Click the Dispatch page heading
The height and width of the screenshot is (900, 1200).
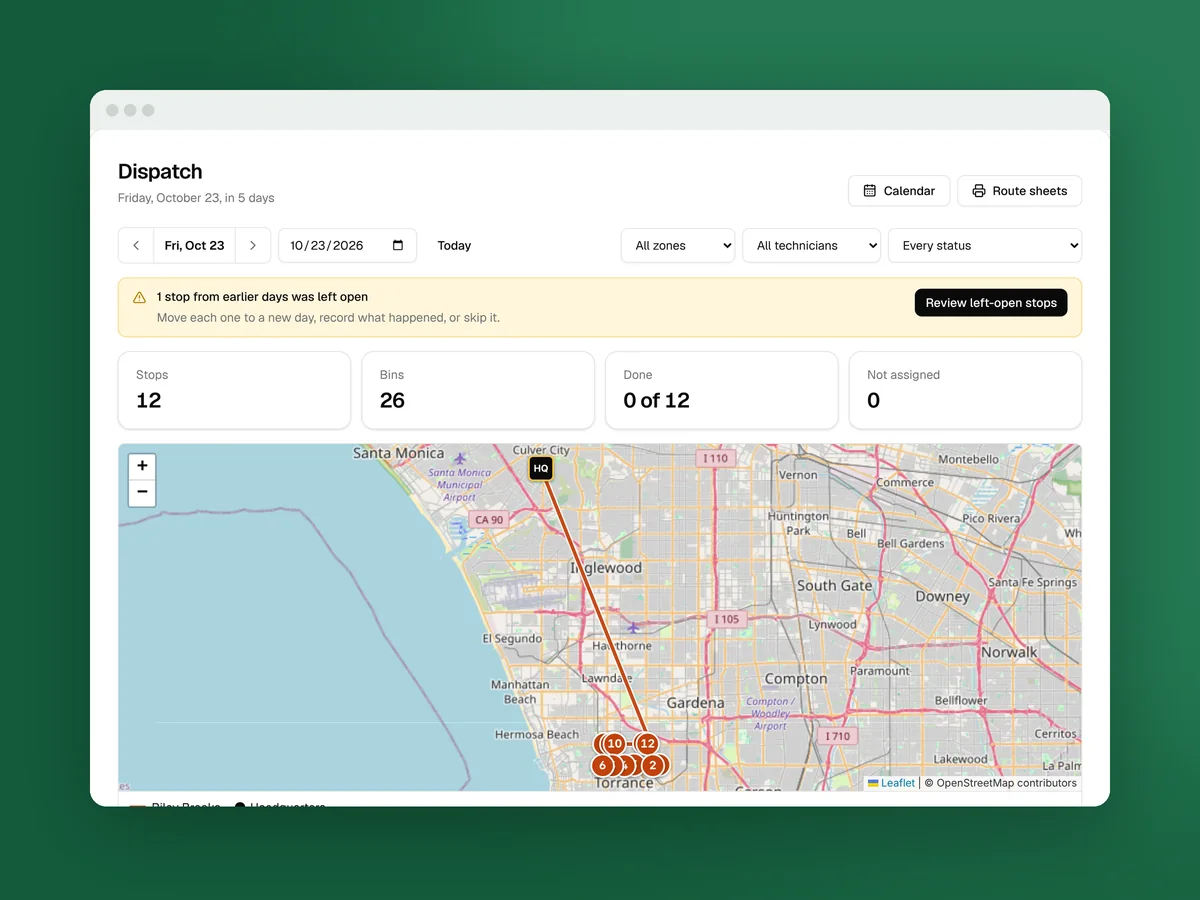160,171
